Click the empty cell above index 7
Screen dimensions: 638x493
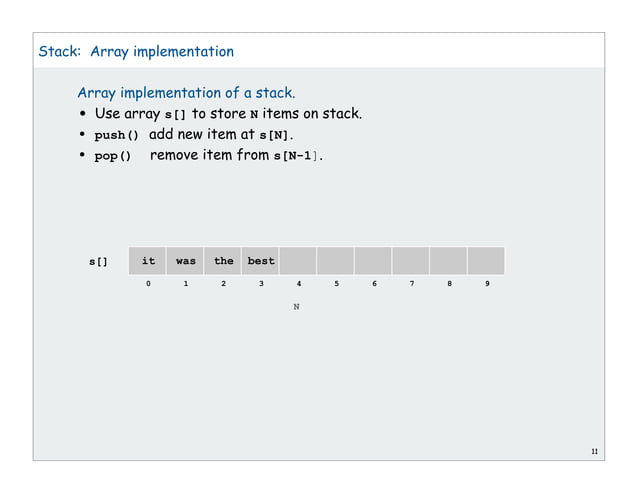click(x=411, y=261)
